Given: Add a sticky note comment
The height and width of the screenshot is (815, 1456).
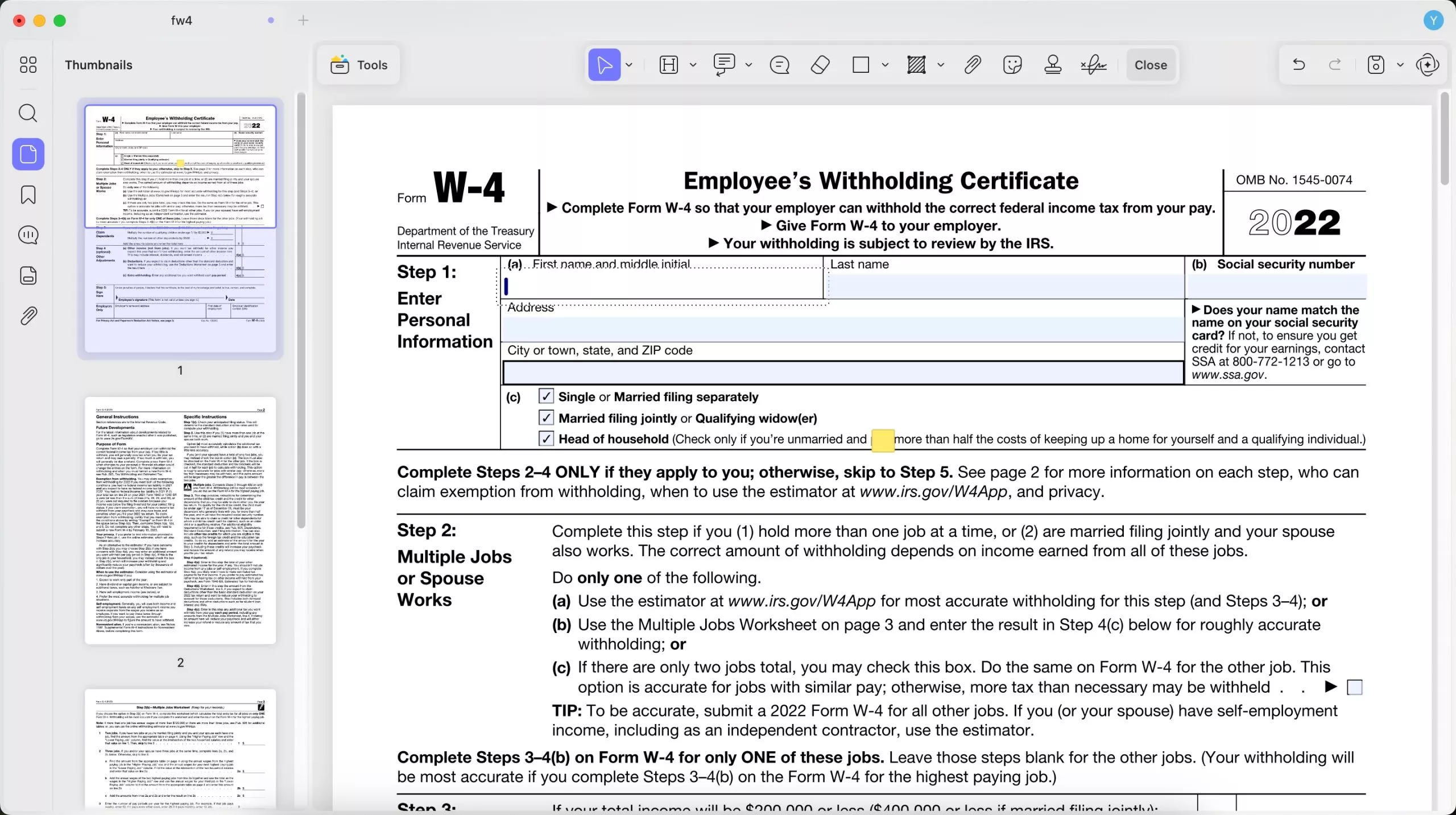Looking at the screenshot, I should 779,65.
